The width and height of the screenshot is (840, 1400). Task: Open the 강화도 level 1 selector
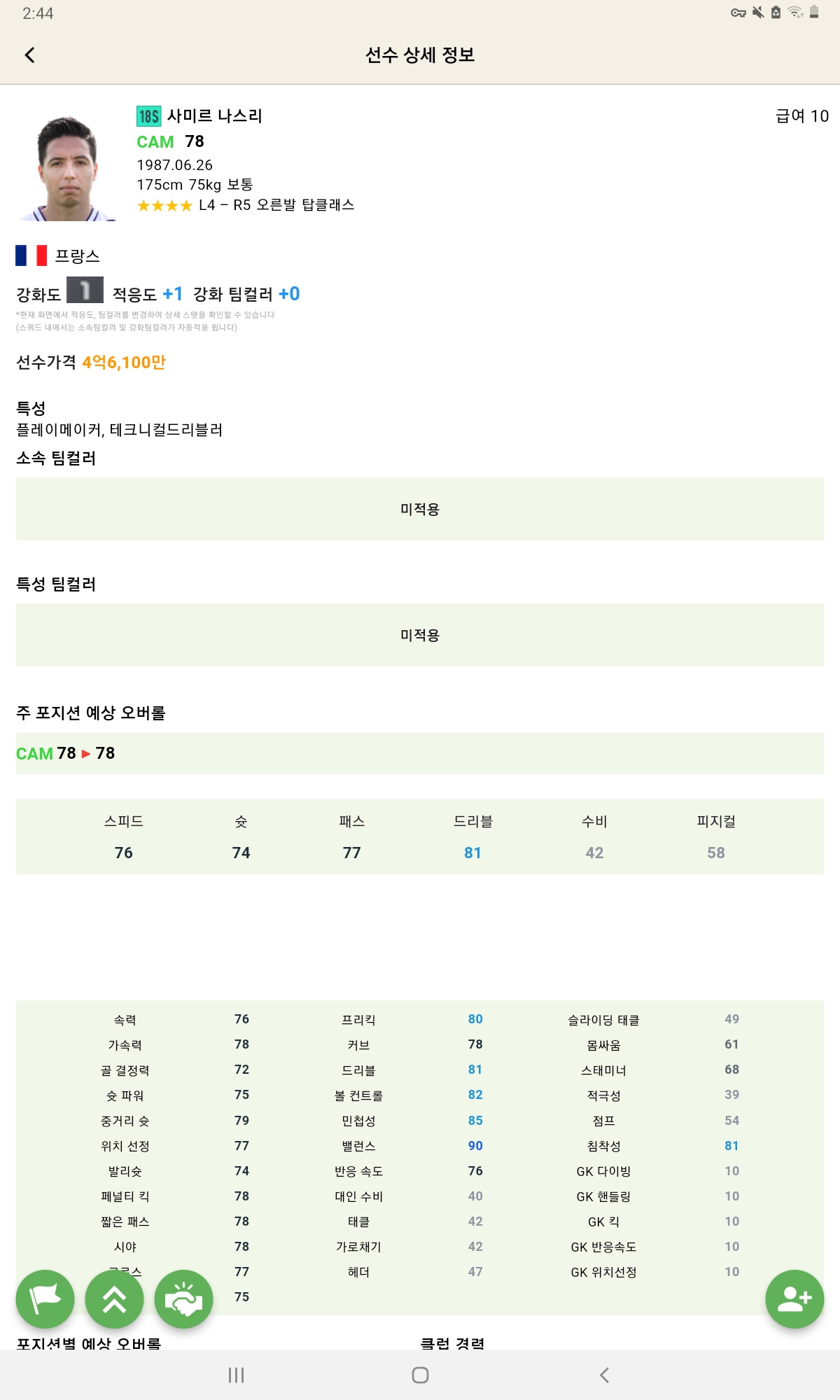85,290
